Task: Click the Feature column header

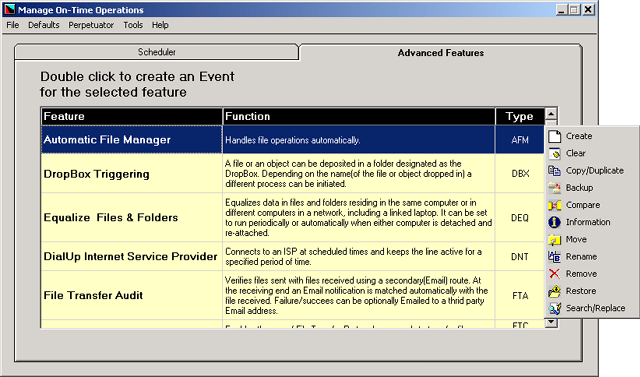Action: point(132,116)
